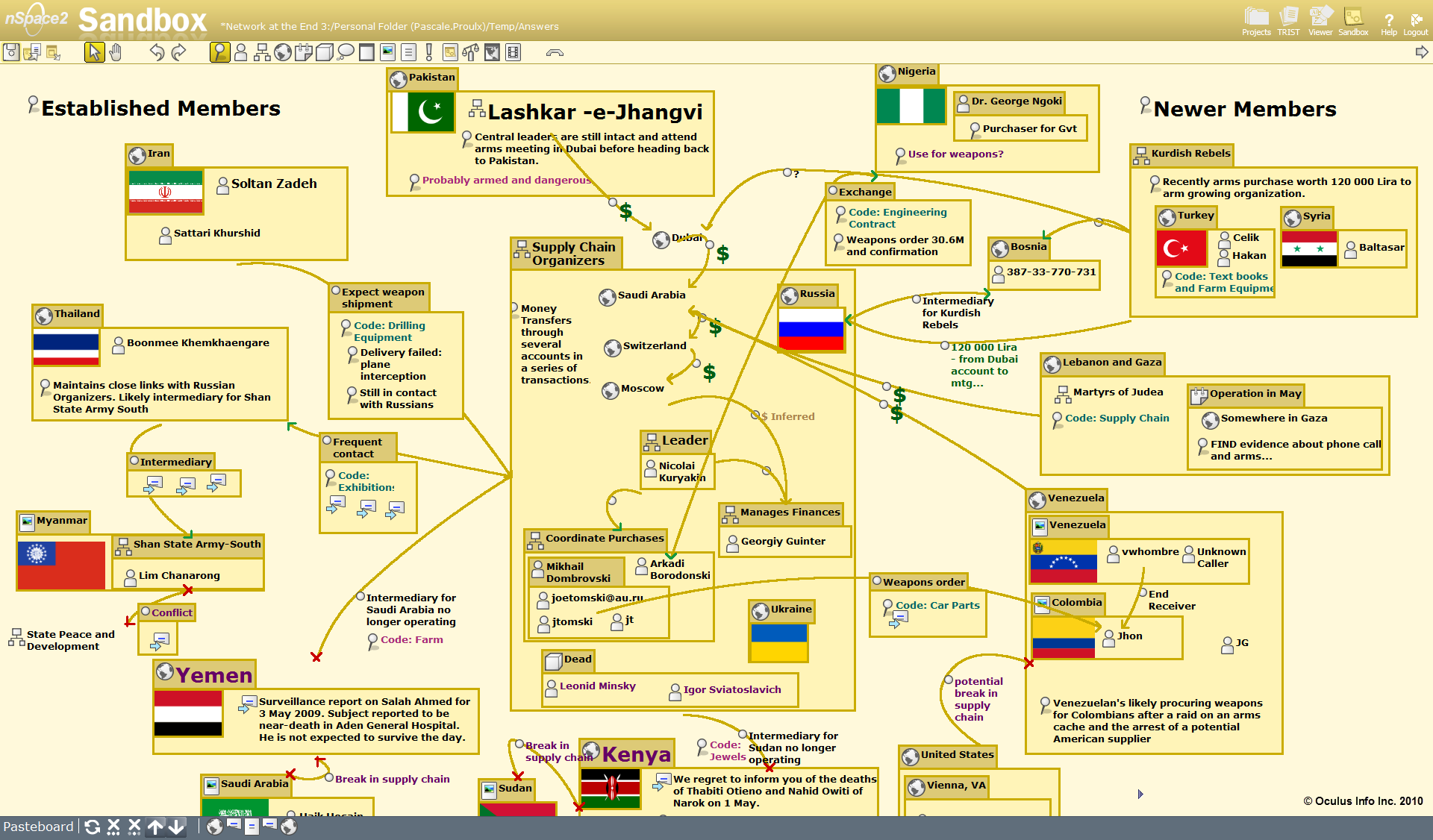Click Logout
The image size is (1433, 840).
tap(1416, 24)
